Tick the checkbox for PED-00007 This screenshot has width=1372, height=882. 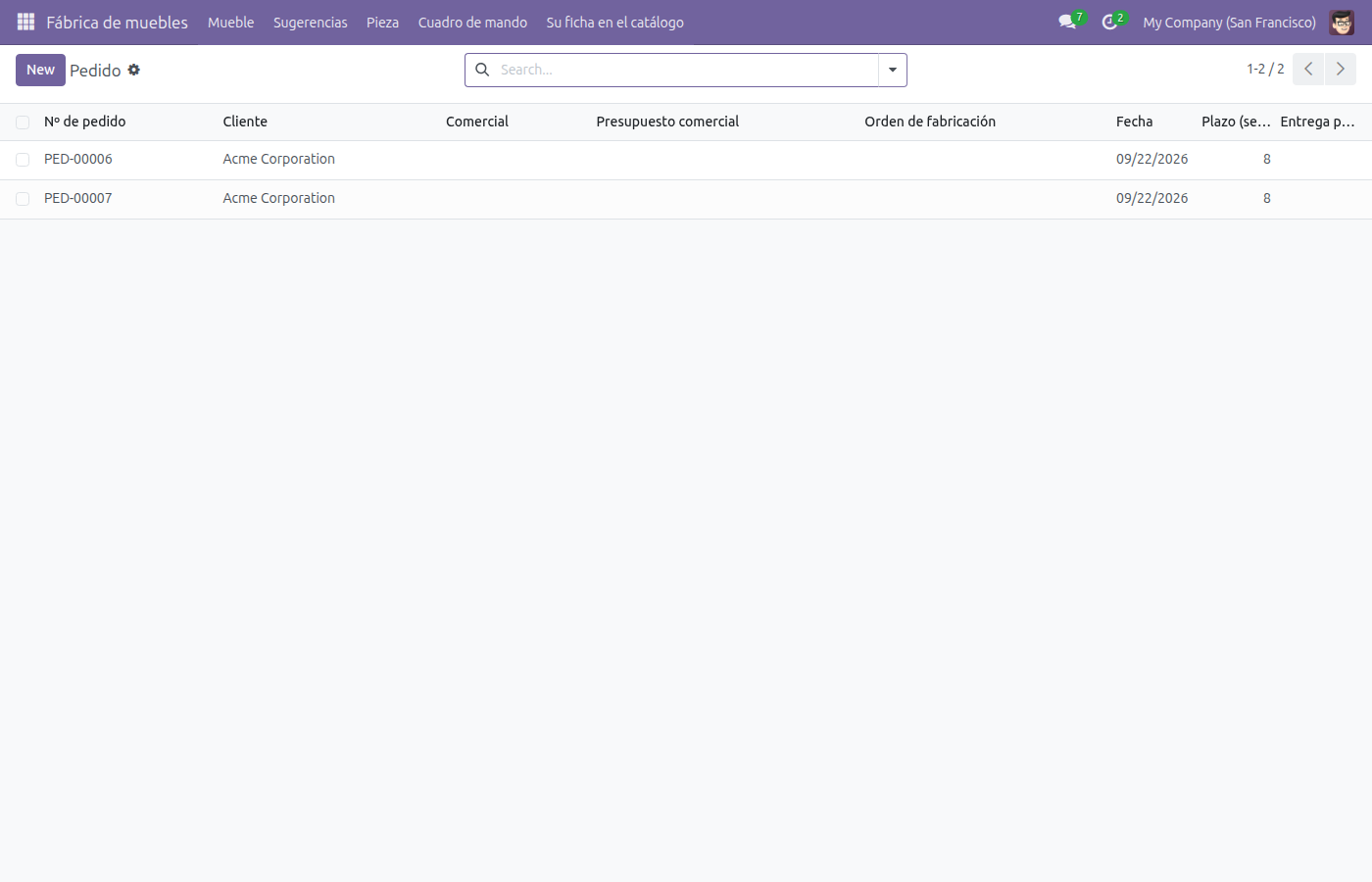[x=23, y=199]
